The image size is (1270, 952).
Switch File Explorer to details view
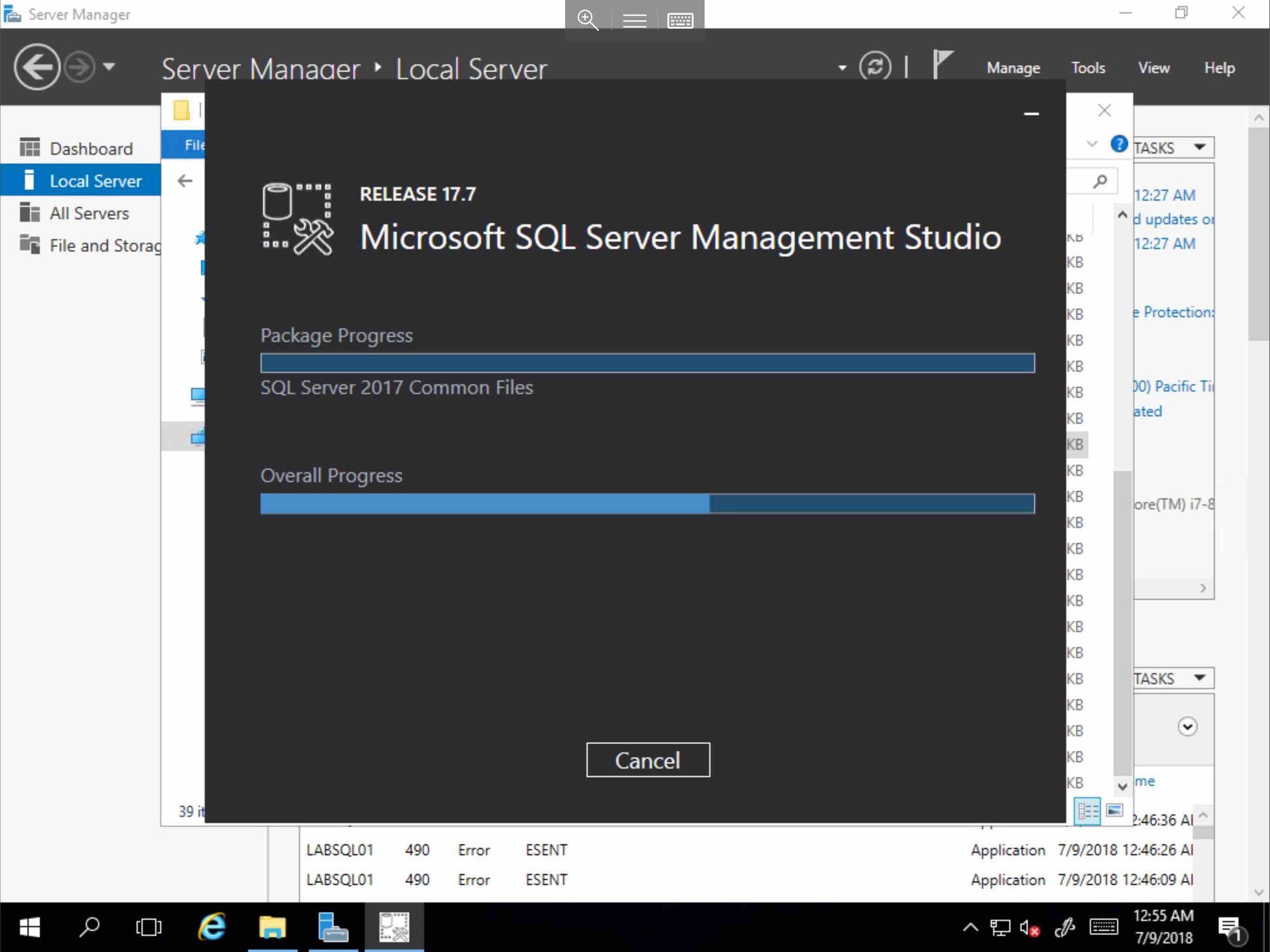(x=1087, y=811)
